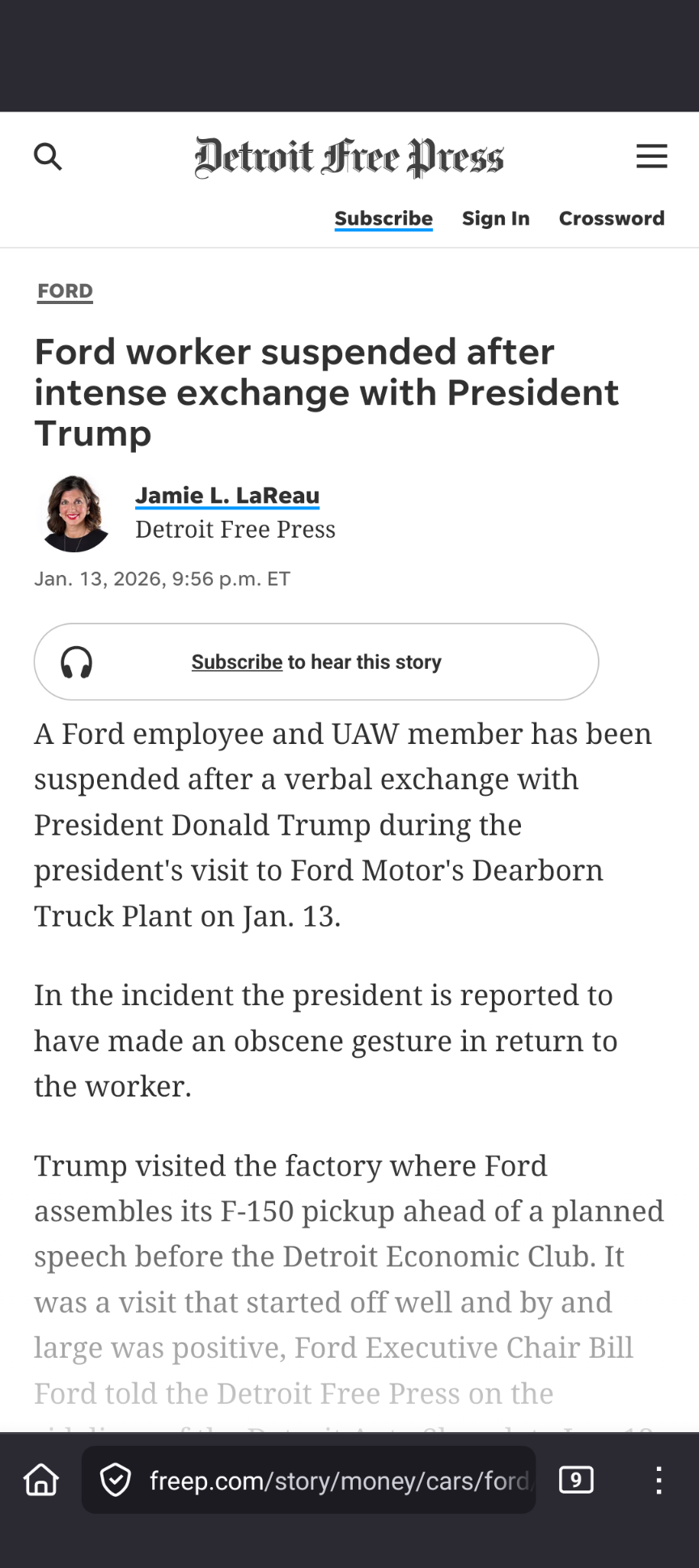This screenshot has width=699, height=1568.
Task: Tap the browser URL address bar
Action: pyautogui.click(x=338, y=1481)
